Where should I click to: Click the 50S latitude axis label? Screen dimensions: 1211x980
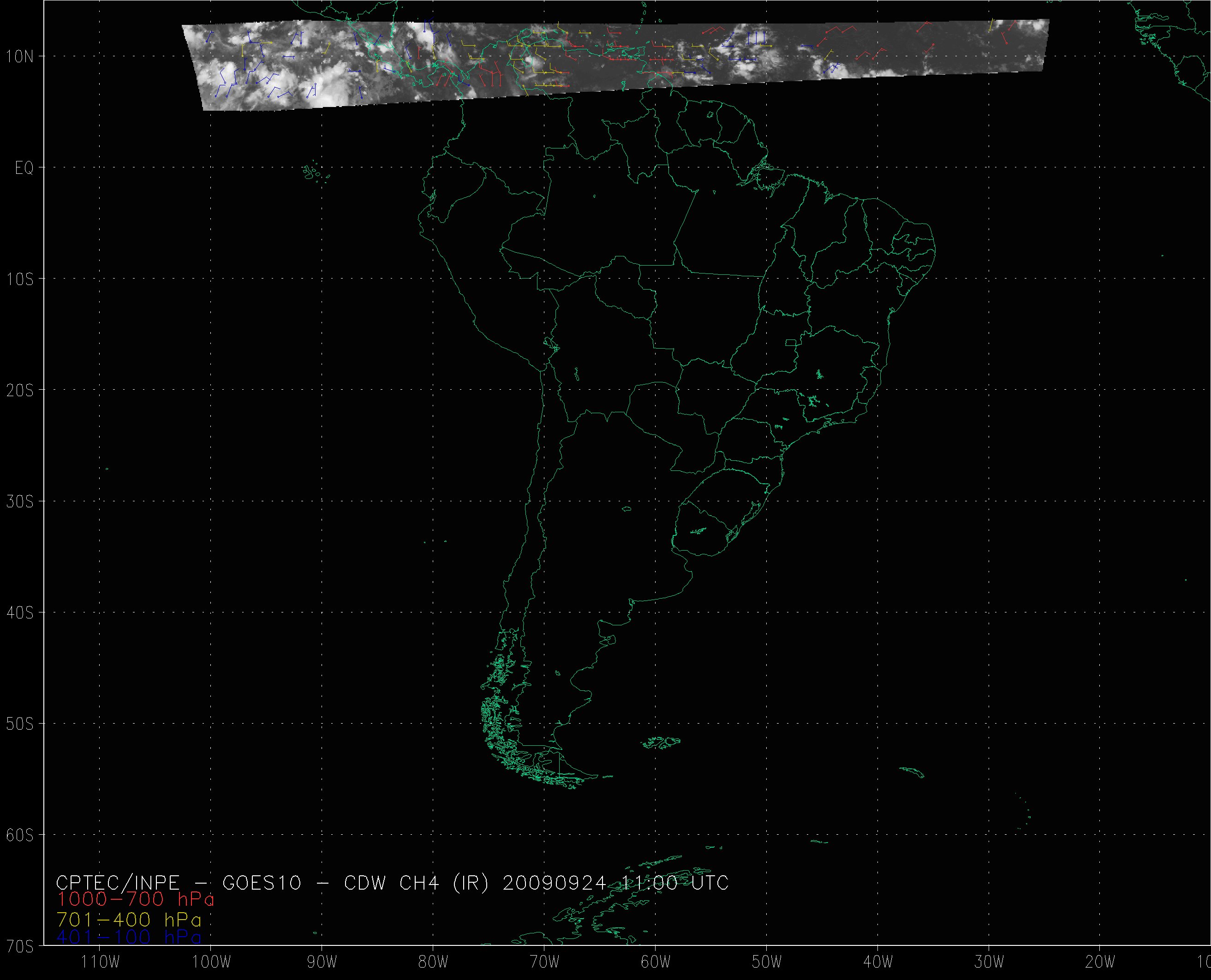point(20,724)
